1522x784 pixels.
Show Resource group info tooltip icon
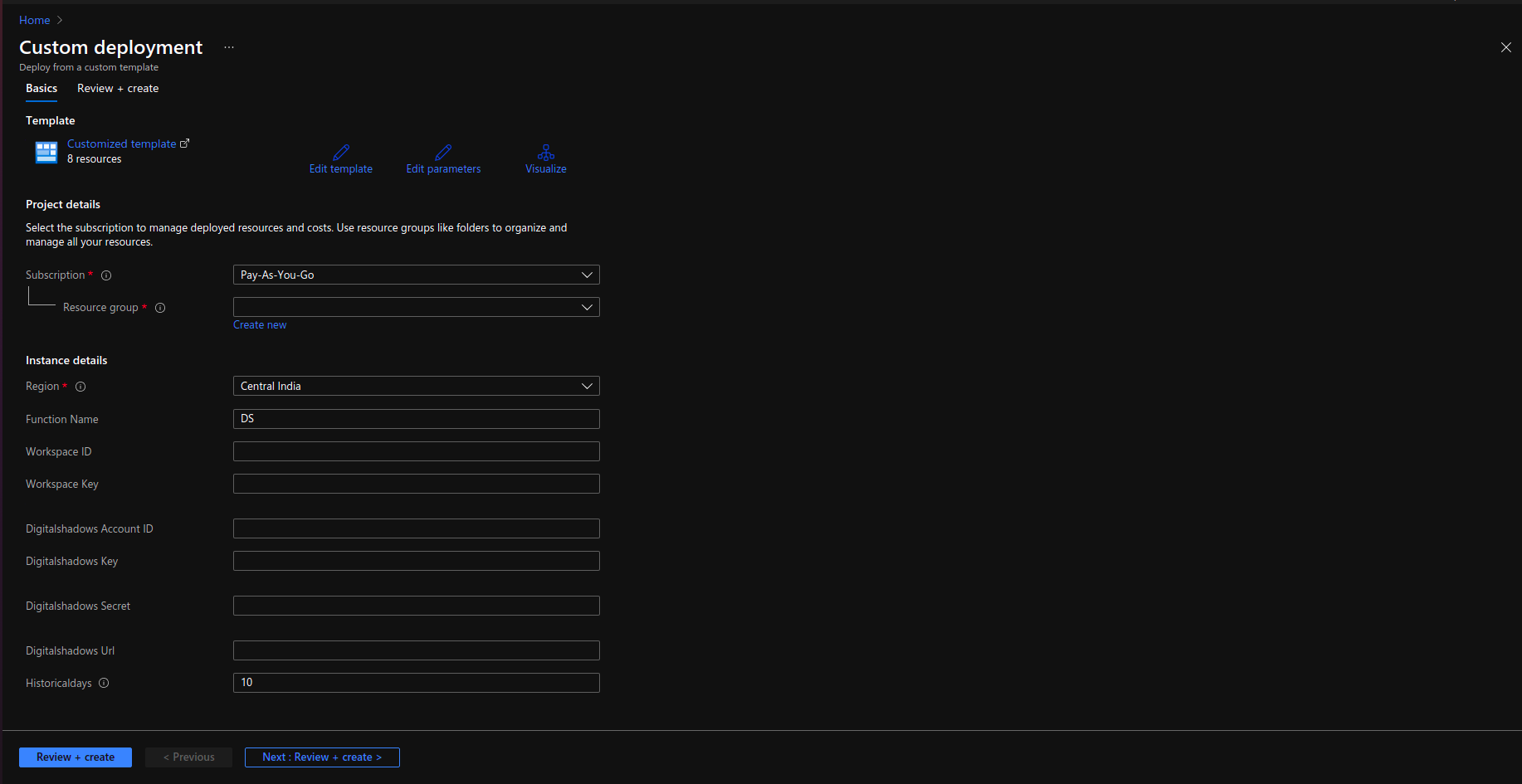coord(160,308)
